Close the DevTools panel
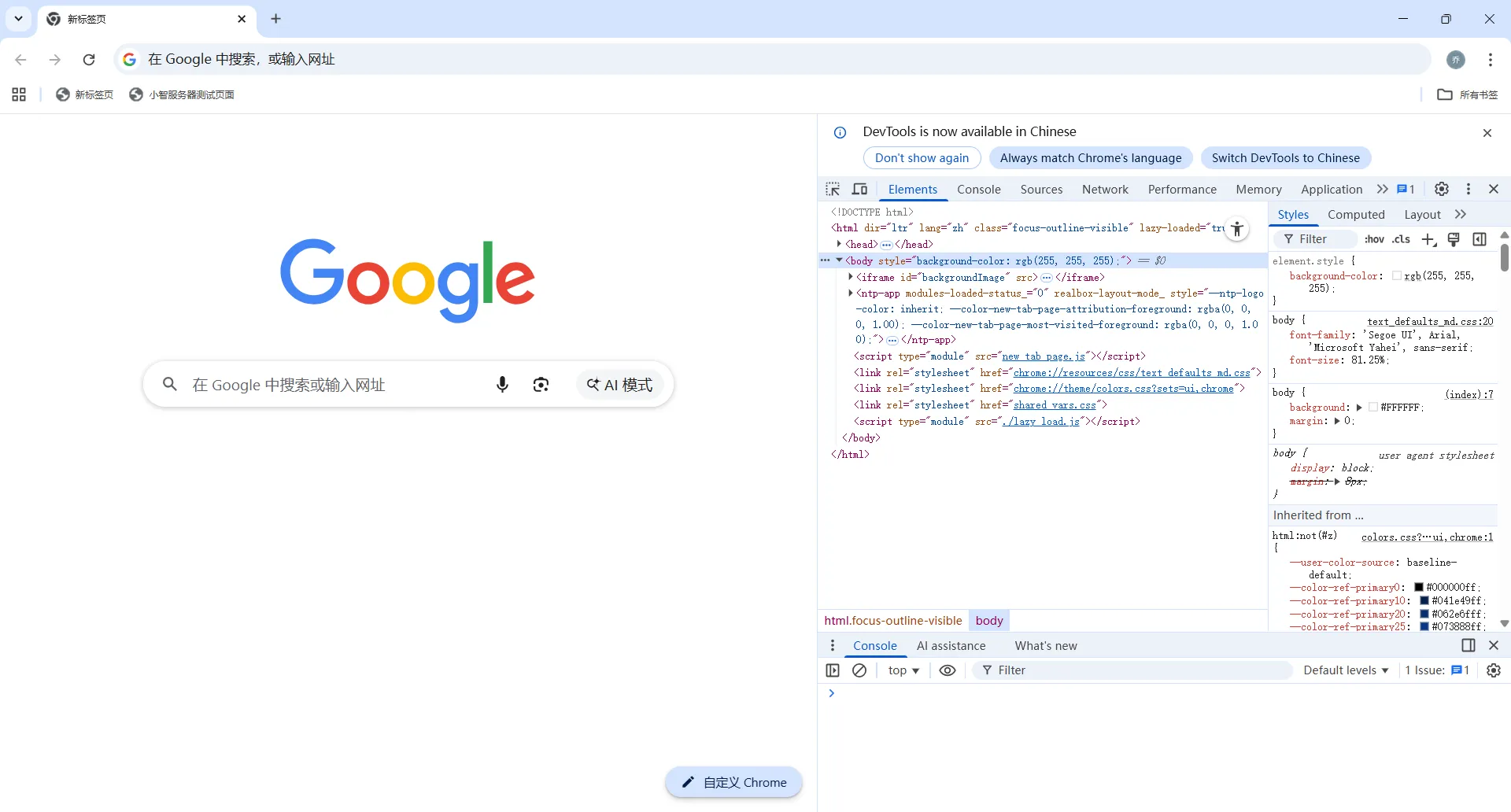Viewport: 1511px width, 812px height. tap(1494, 189)
